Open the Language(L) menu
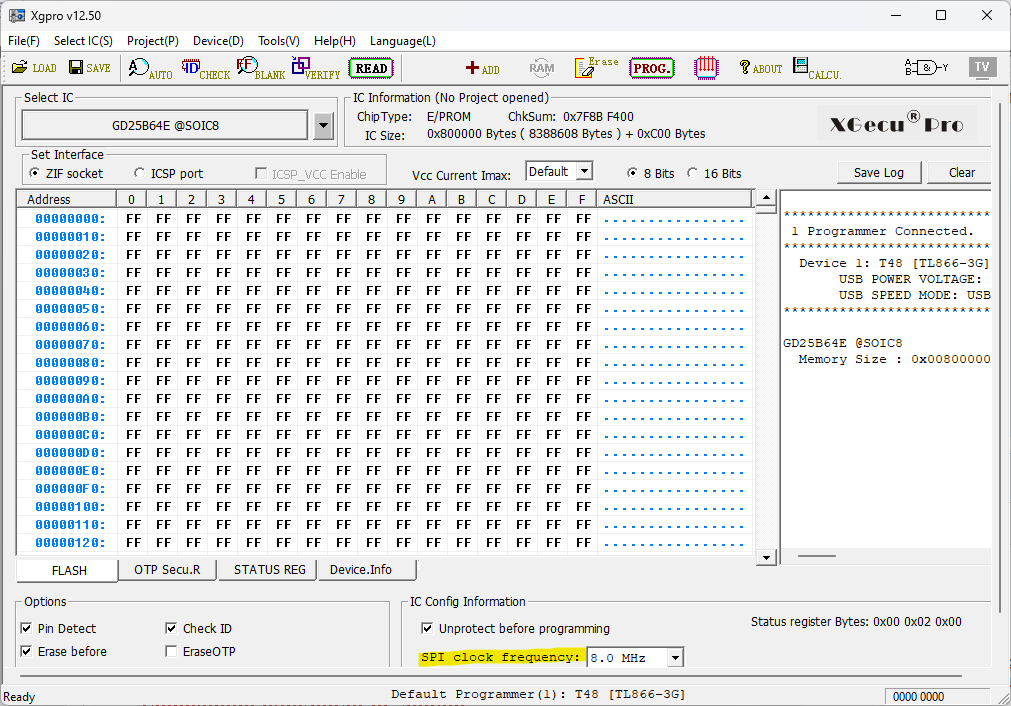 [x=402, y=41]
